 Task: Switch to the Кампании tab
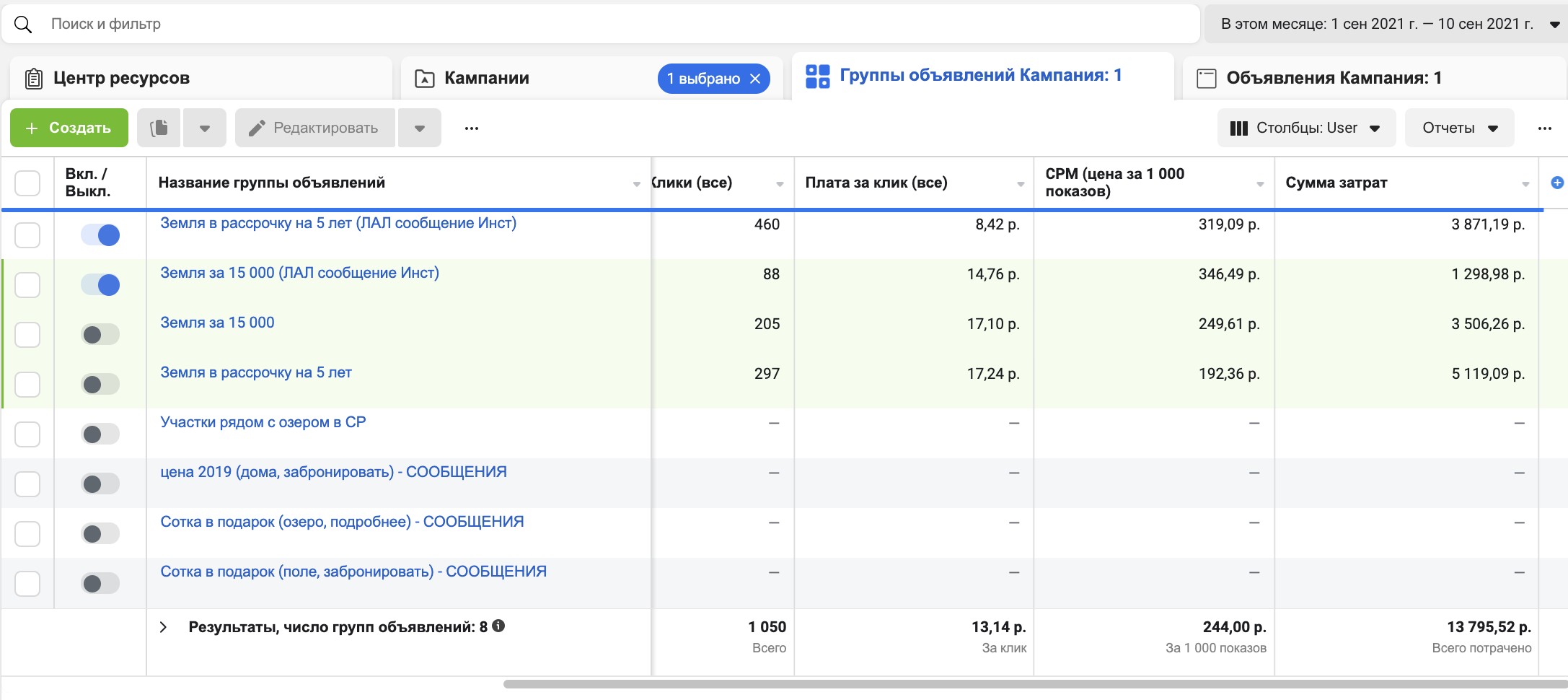pos(486,78)
